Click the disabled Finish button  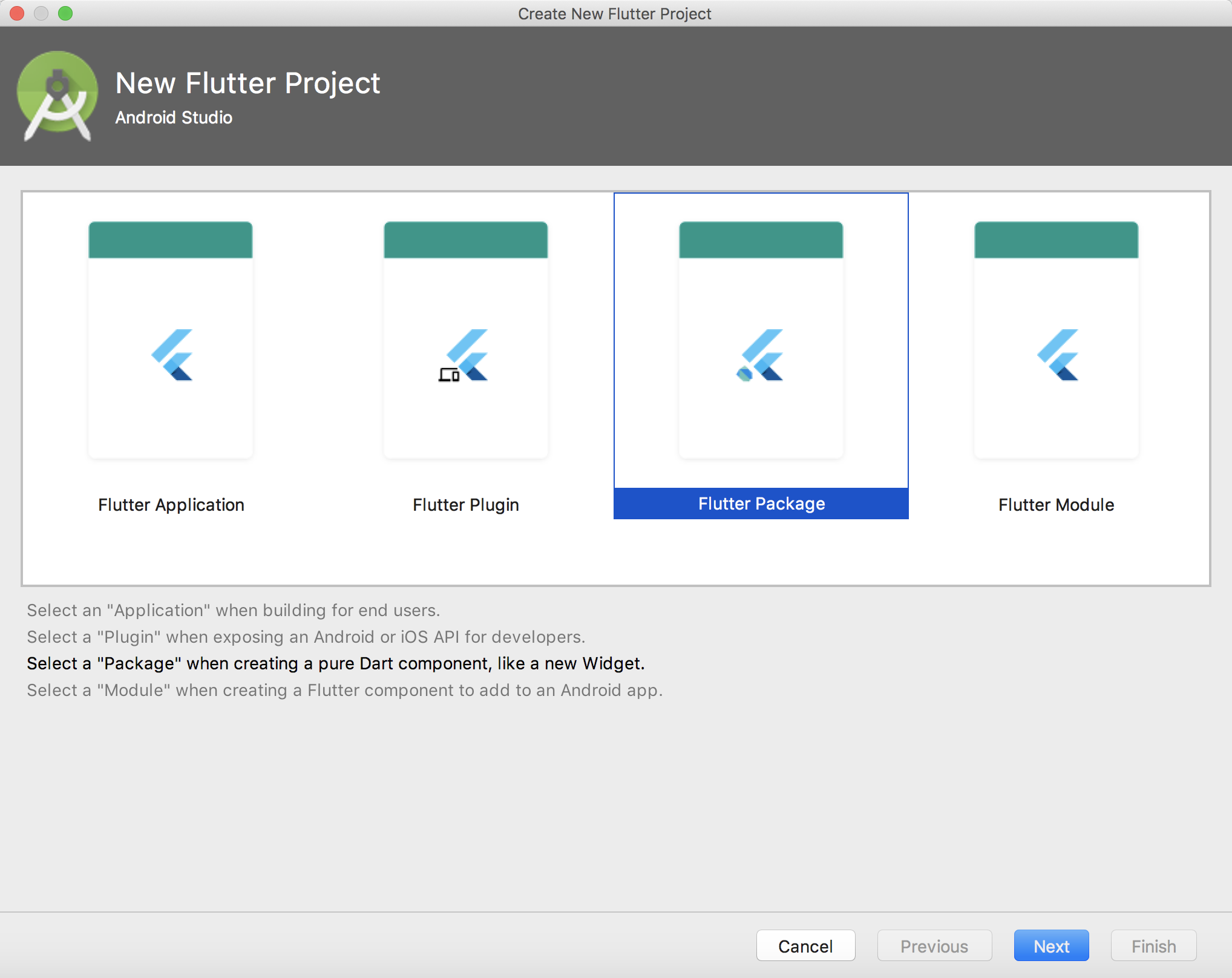click(x=1153, y=946)
